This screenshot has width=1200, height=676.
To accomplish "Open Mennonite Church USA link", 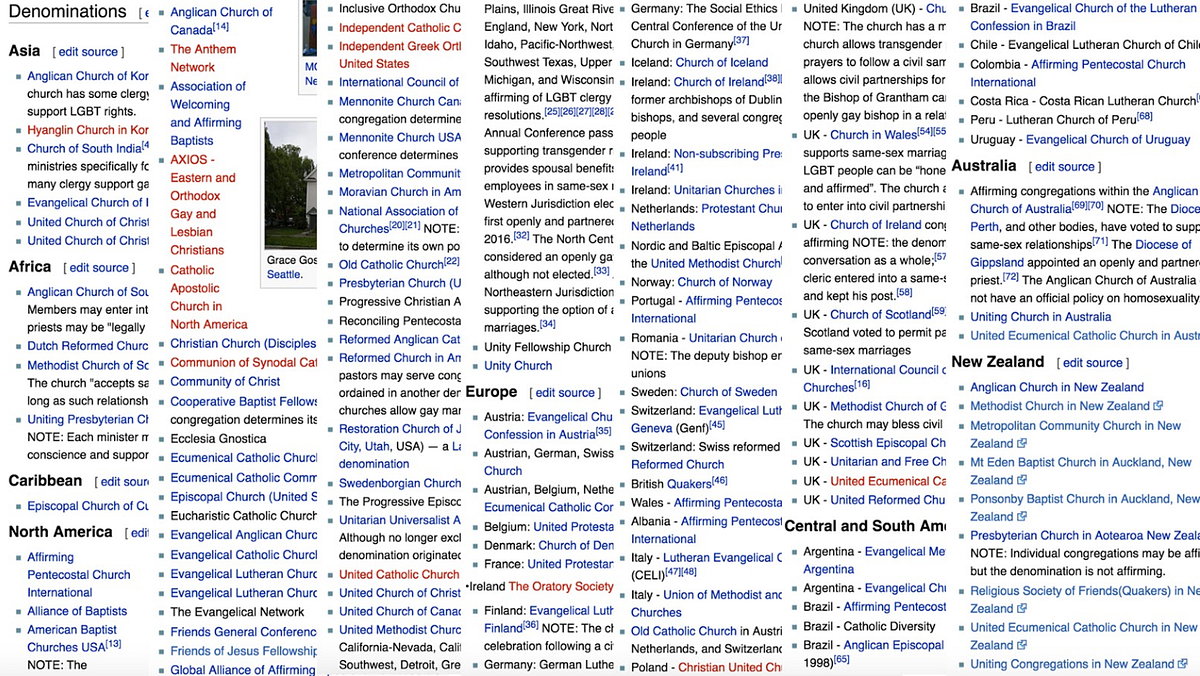I will 400,137.
